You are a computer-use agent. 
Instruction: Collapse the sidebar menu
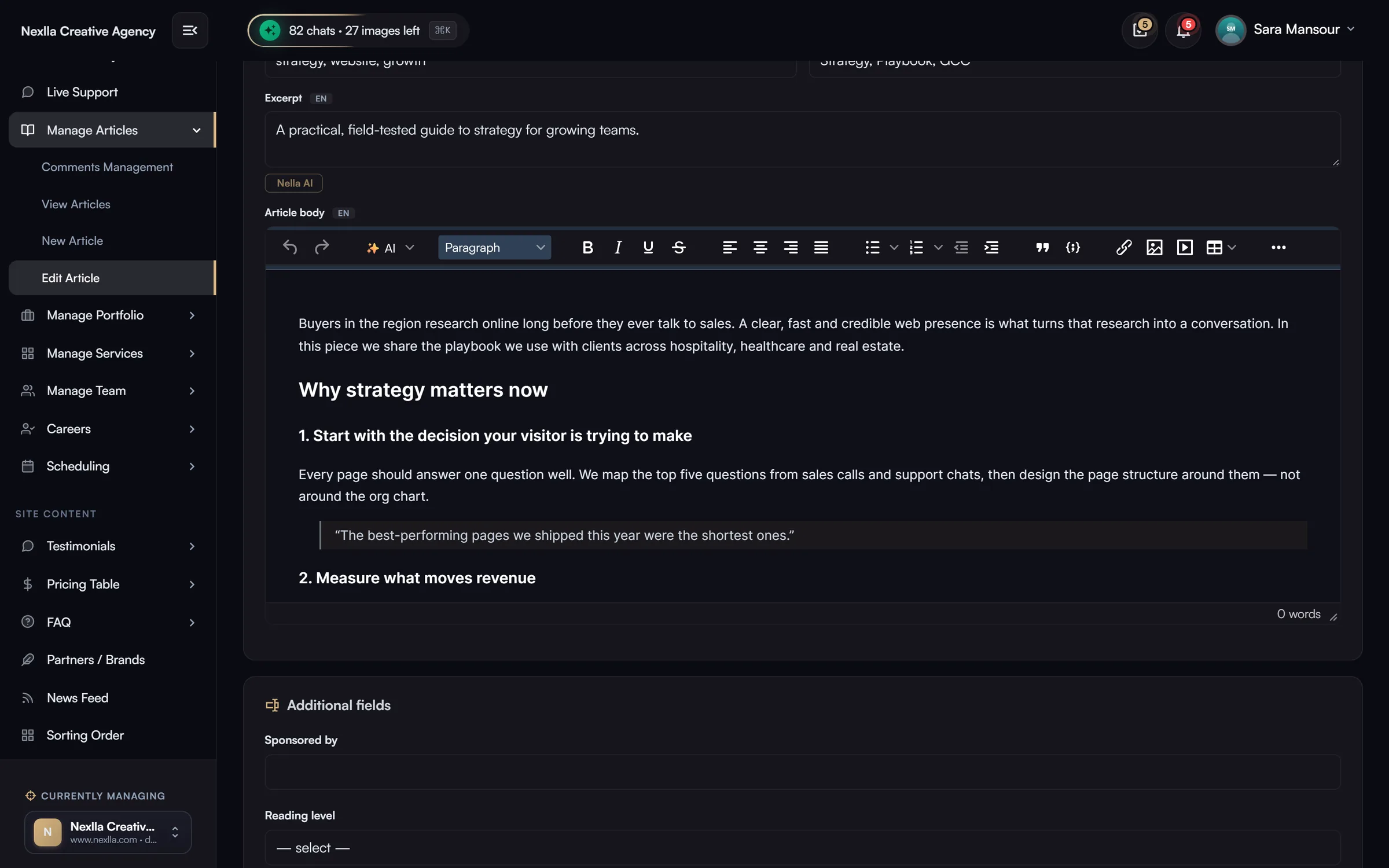190,30
